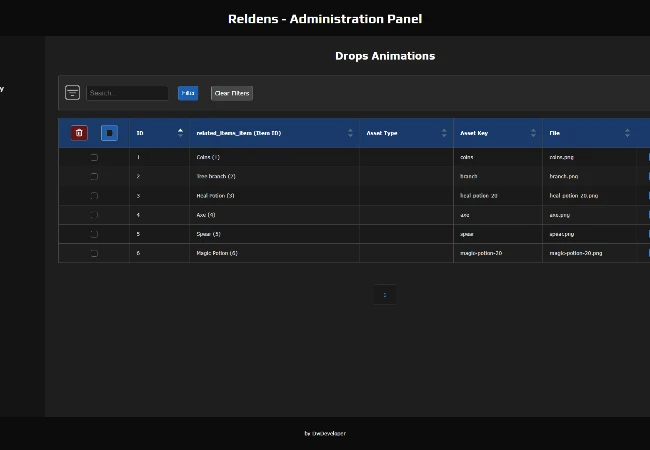The height and width of the screenshot is (450, 650).
Task: Check the checkbox for Tree branch (2) row
Action: 94,177
